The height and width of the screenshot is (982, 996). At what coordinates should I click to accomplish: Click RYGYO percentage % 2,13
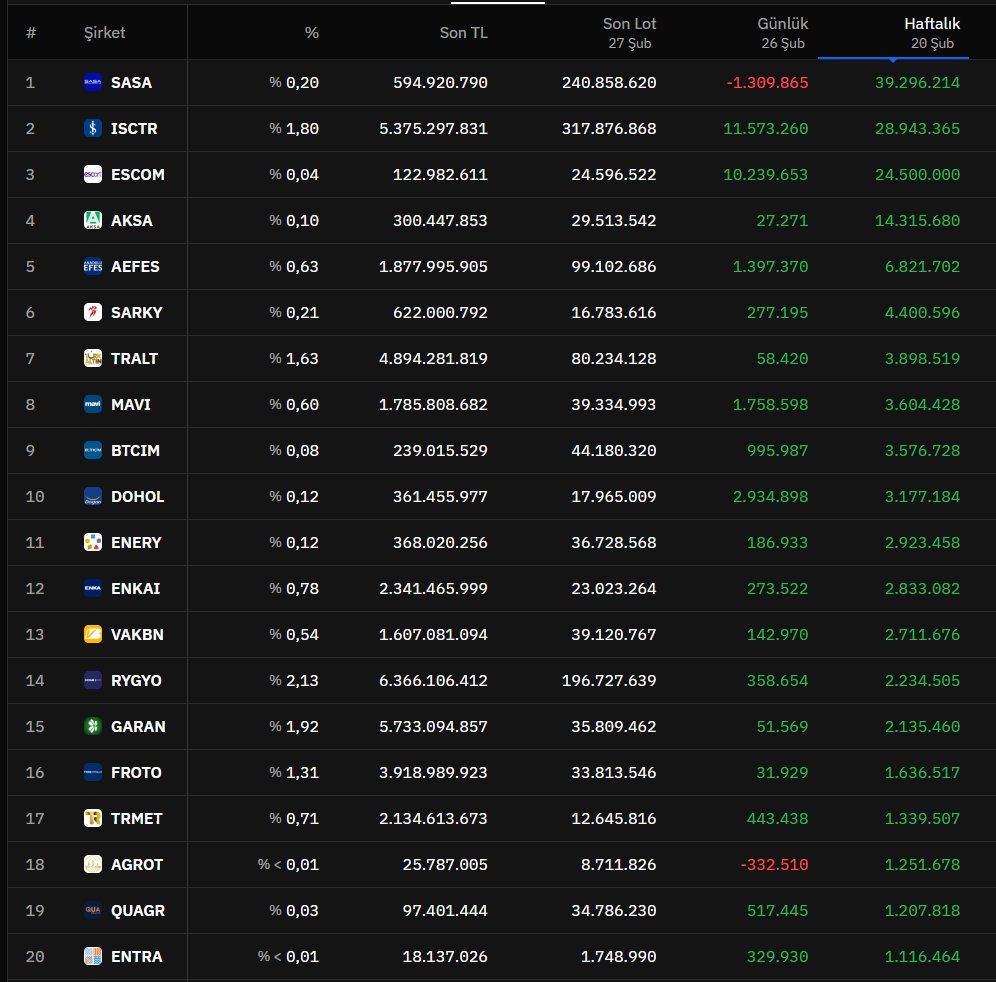click(x=293, y=680)
